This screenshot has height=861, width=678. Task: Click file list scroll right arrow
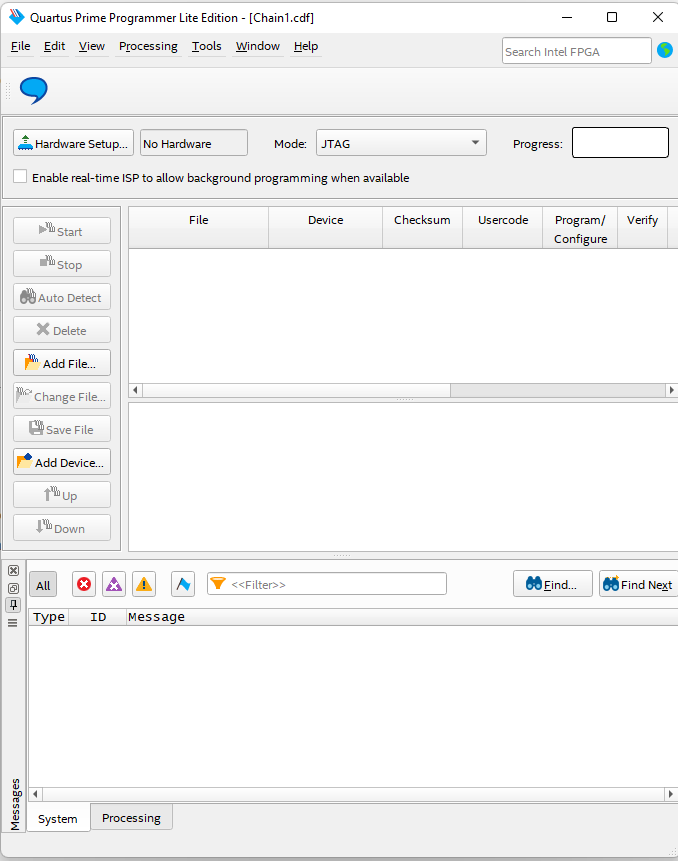click(671, 390)
